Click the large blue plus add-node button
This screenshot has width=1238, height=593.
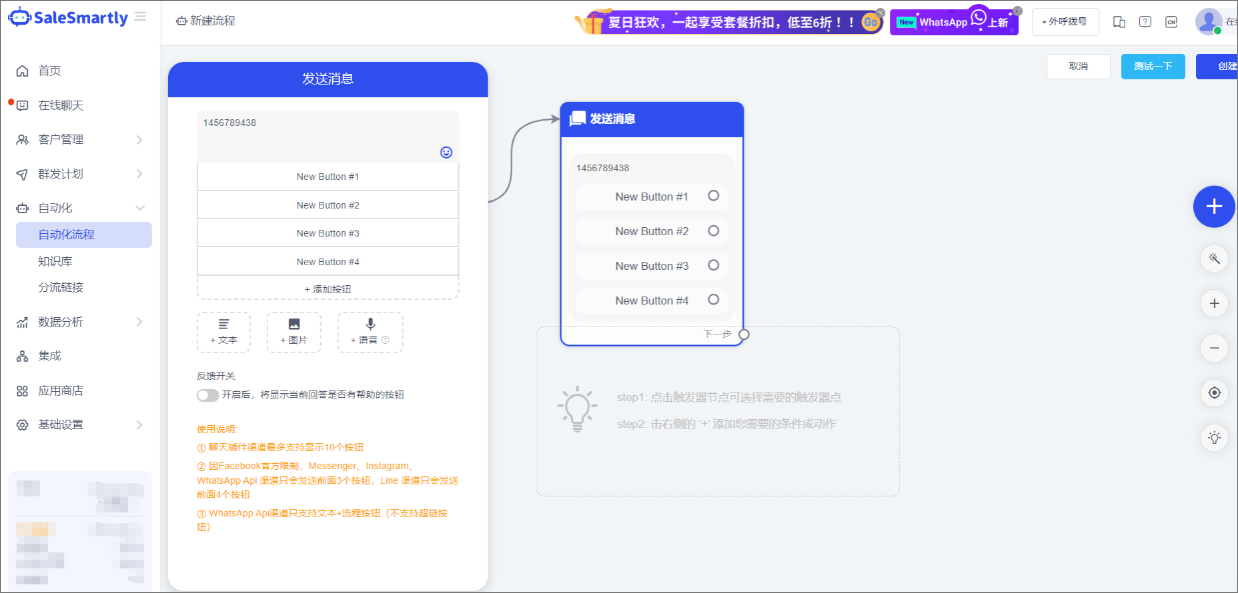[1214, 206]
